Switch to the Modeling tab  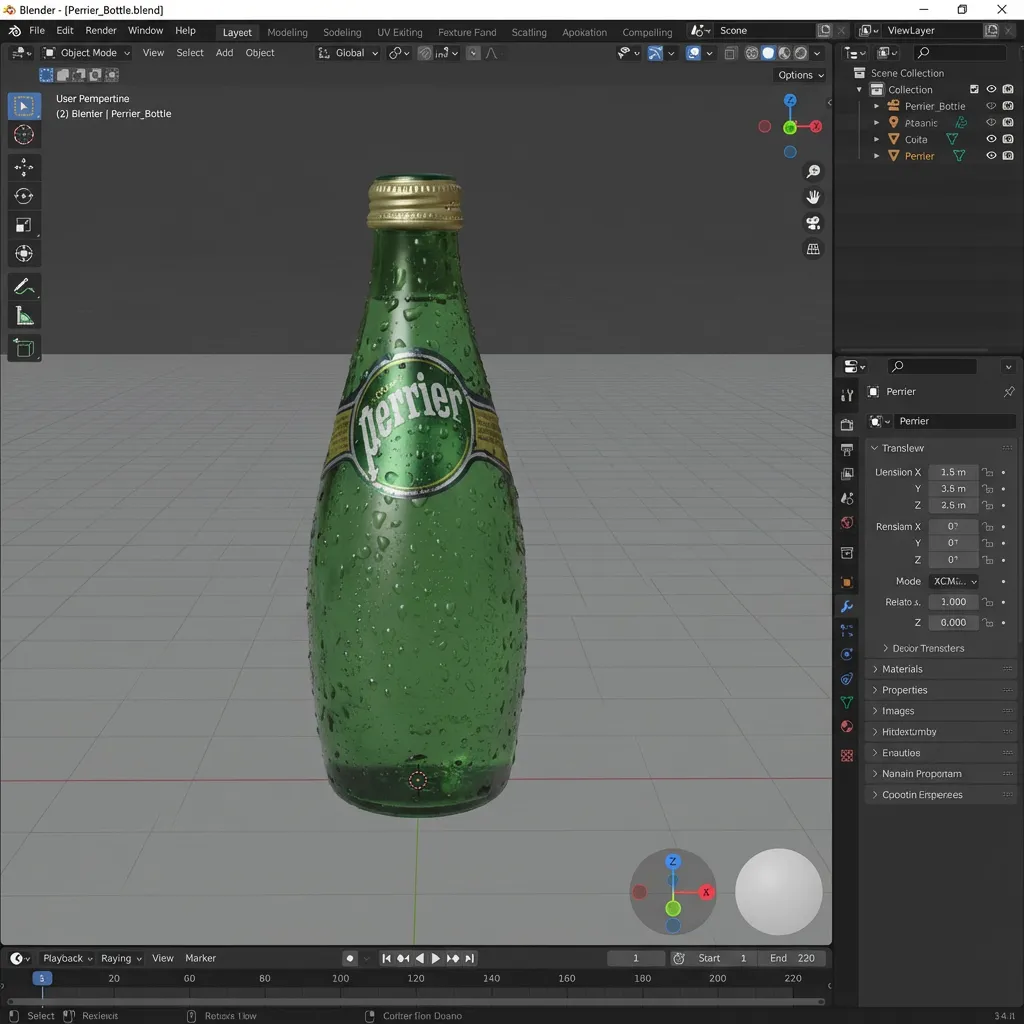pyautogui.click(x=287, y=31)
